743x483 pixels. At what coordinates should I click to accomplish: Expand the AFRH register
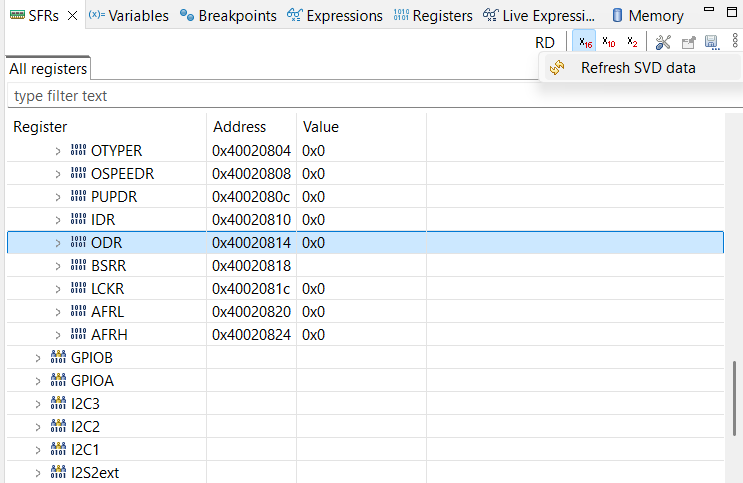point(58,335)
